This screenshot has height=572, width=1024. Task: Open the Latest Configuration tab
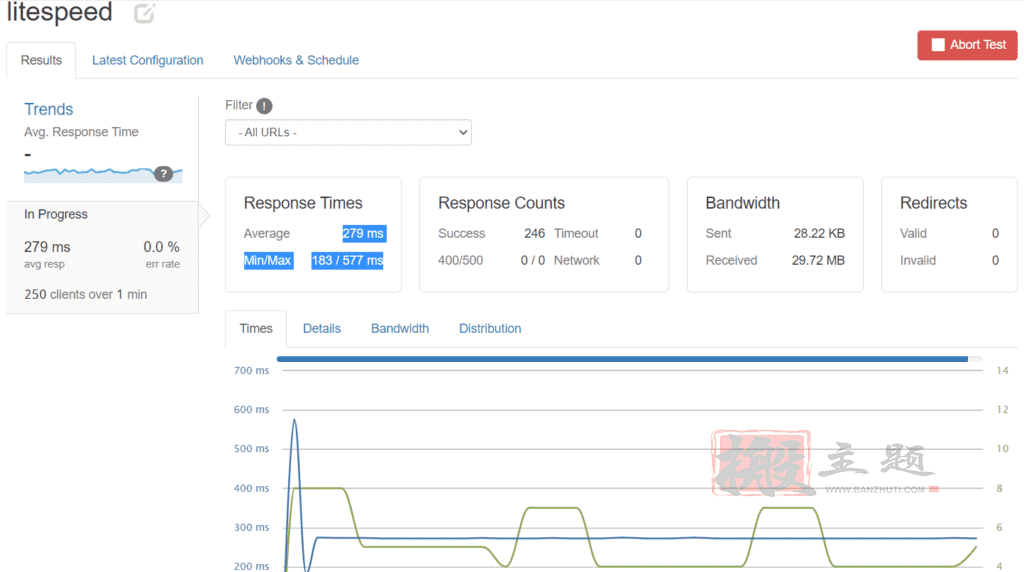148,60
